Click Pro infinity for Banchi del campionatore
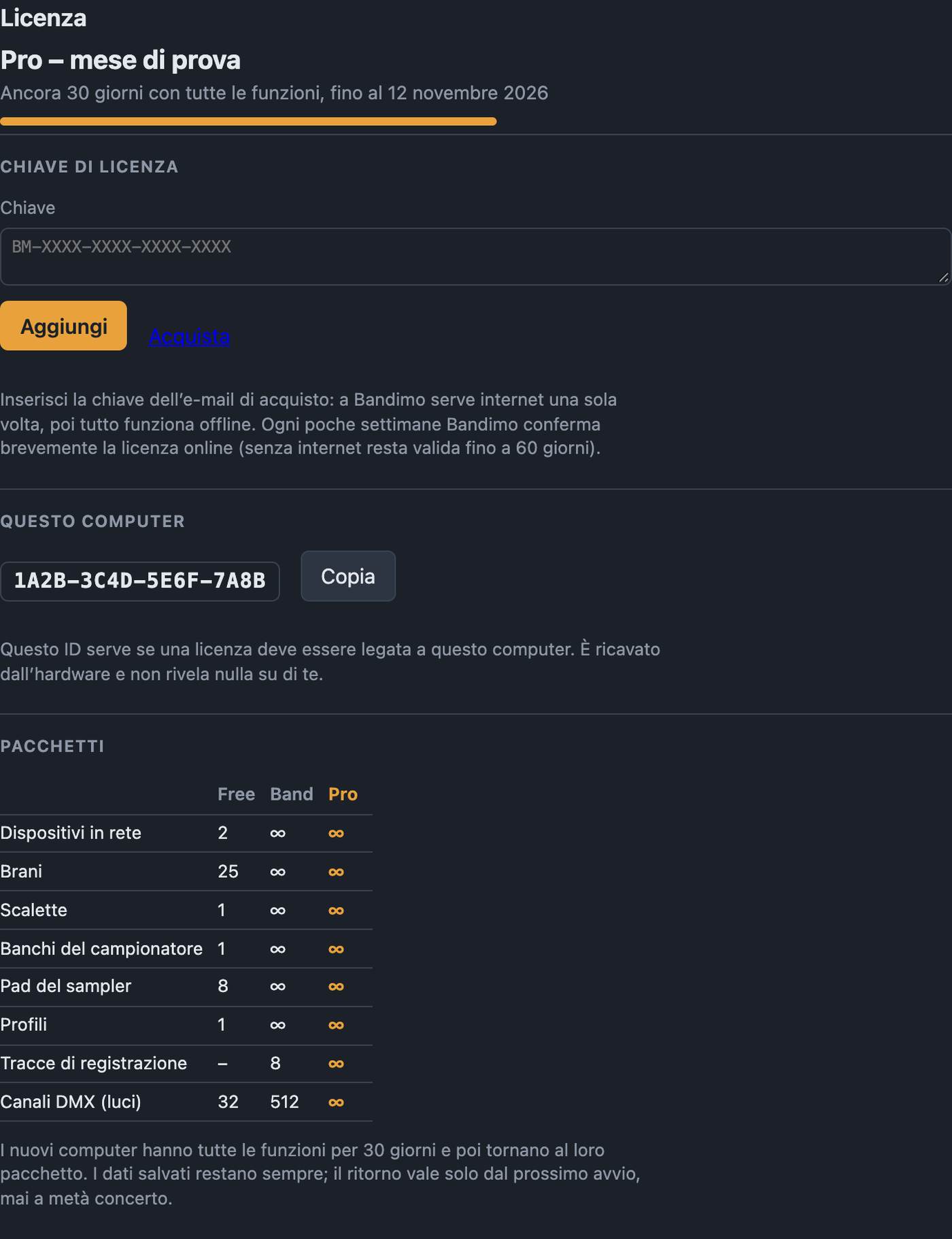This screenshot has height=1239, width=952. (x=336, y=949)
